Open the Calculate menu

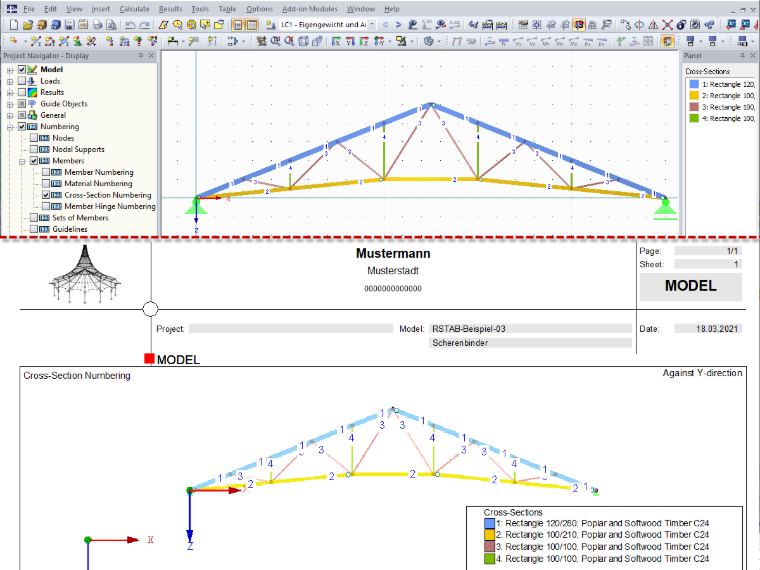134,9
